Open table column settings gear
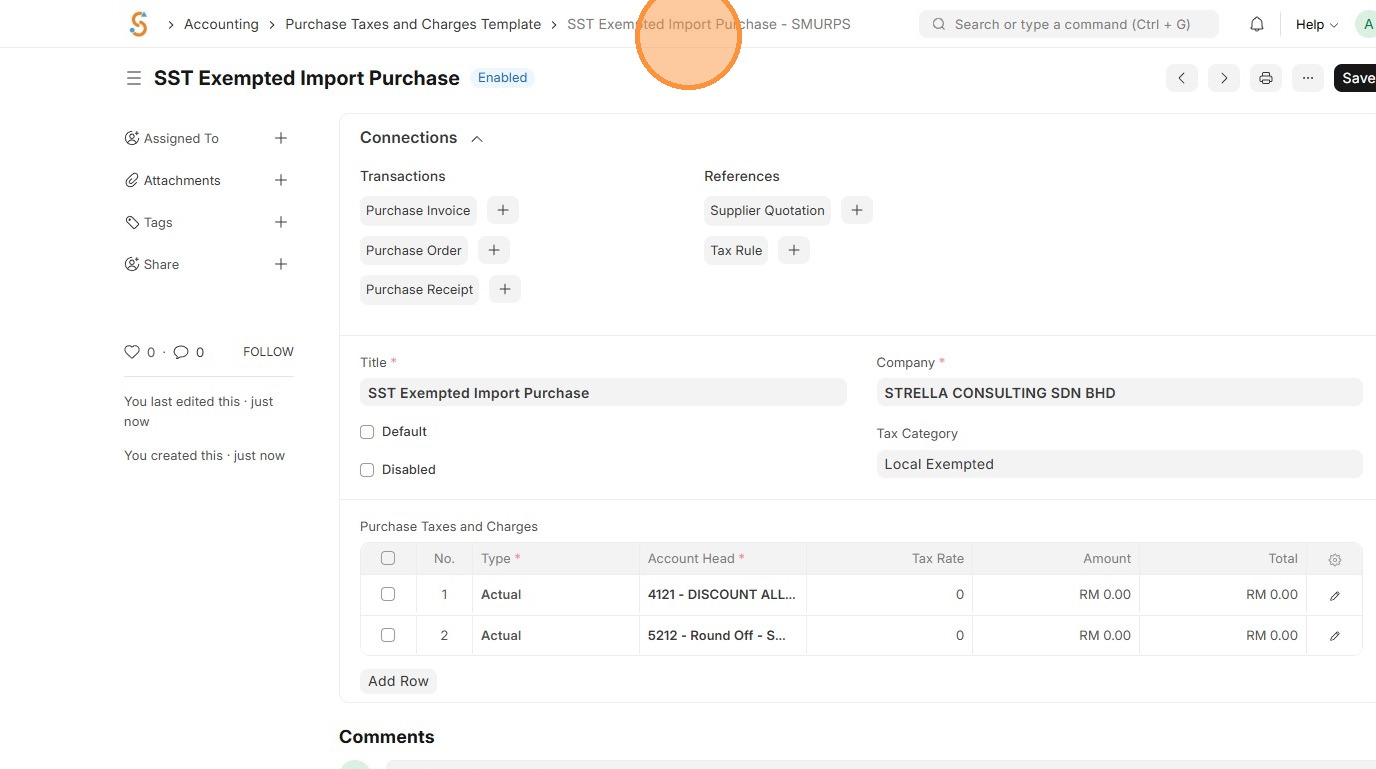1376x769 pixels. [1334, 559]
